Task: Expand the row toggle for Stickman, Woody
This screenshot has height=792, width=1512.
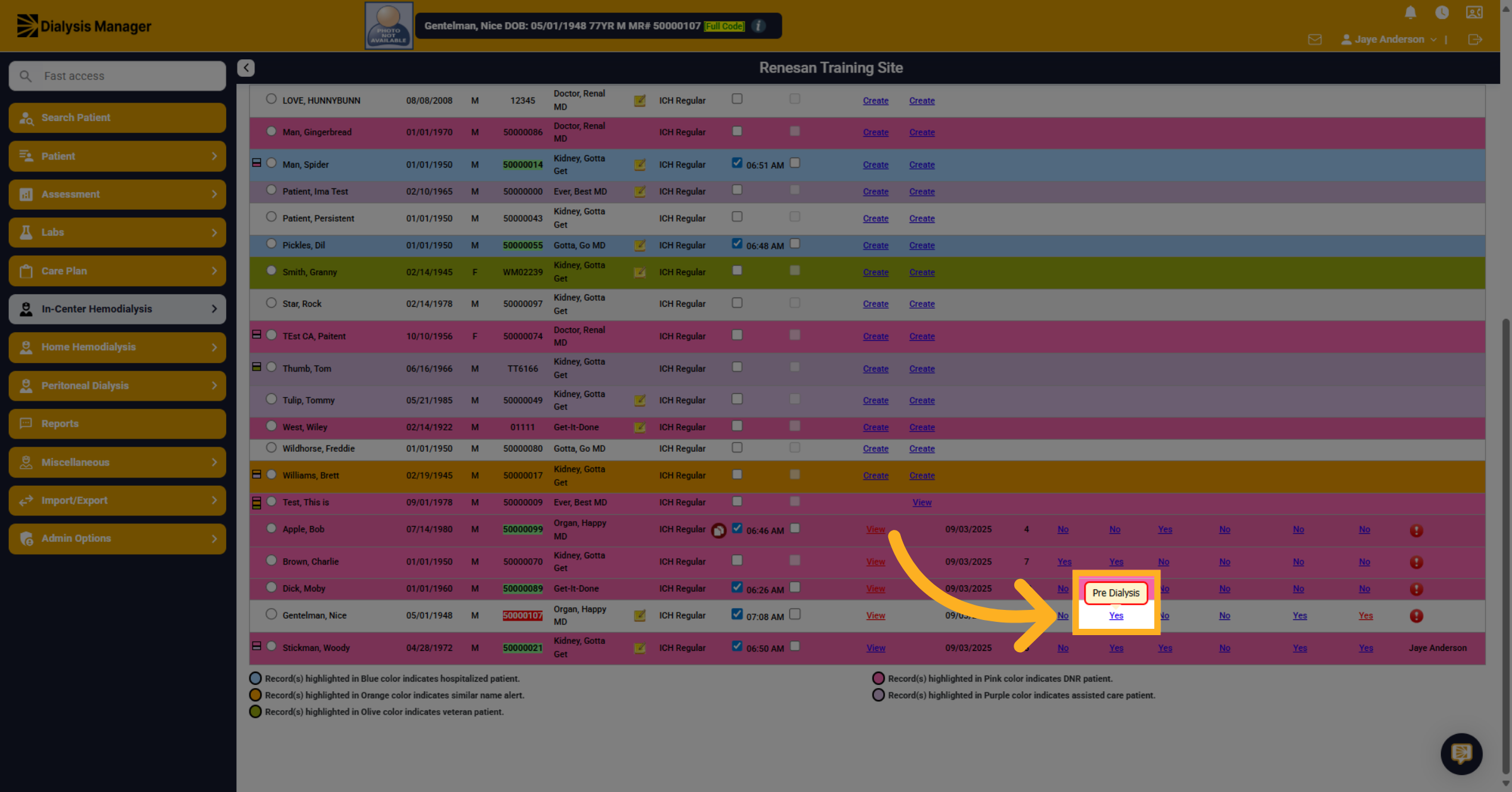Action: pos(256,646)
